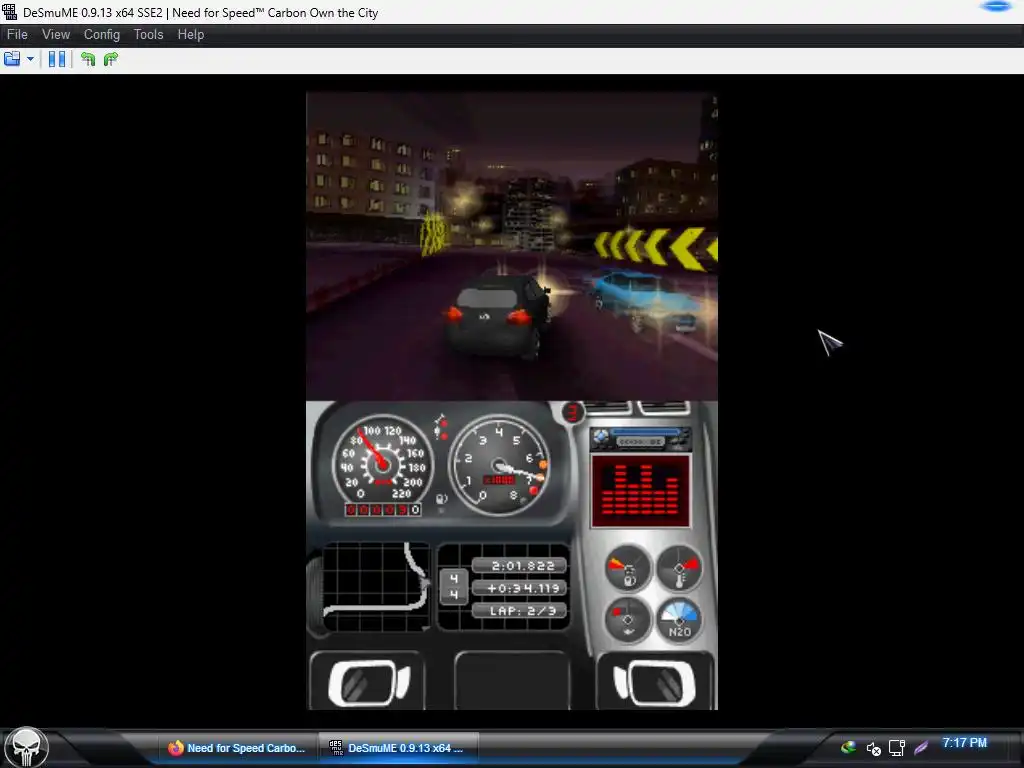
Task: Select DeSmuME taskbar button
Action: point(398,748)
